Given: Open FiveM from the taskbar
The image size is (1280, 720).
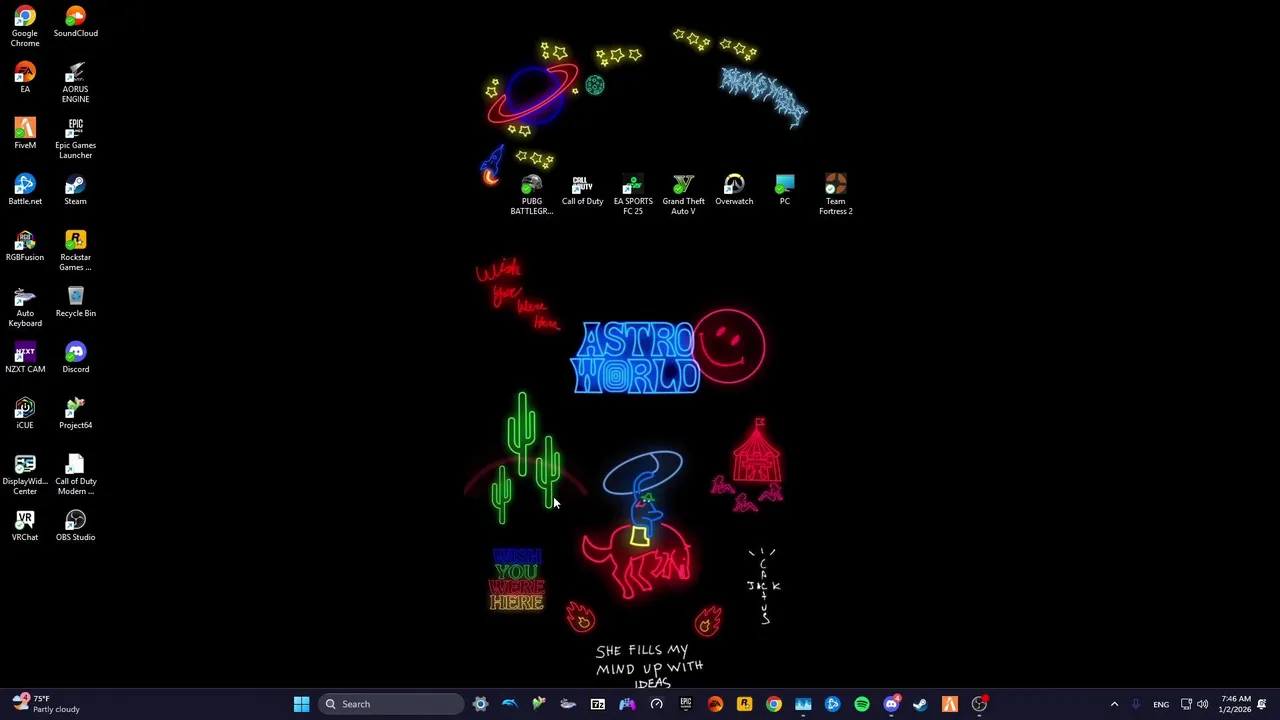Looking at the screenshot, I should coord(950,704).
